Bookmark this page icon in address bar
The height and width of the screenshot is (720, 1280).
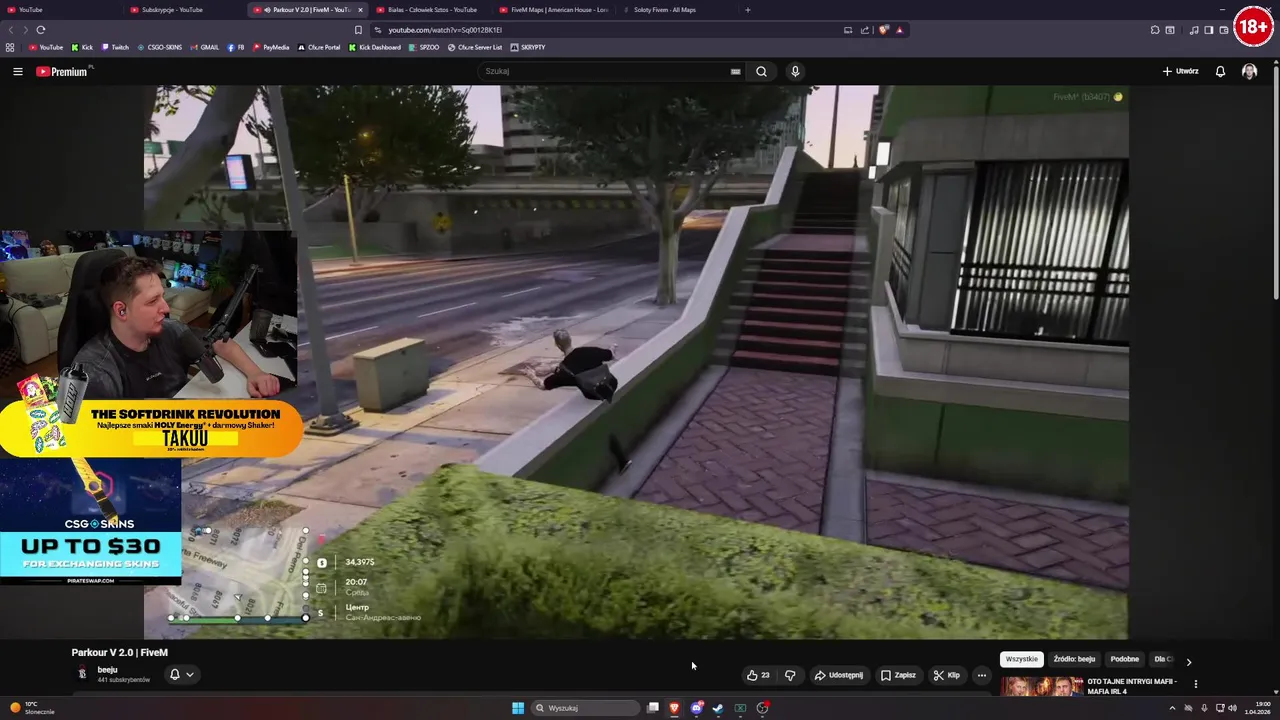(x=358, y=30)
